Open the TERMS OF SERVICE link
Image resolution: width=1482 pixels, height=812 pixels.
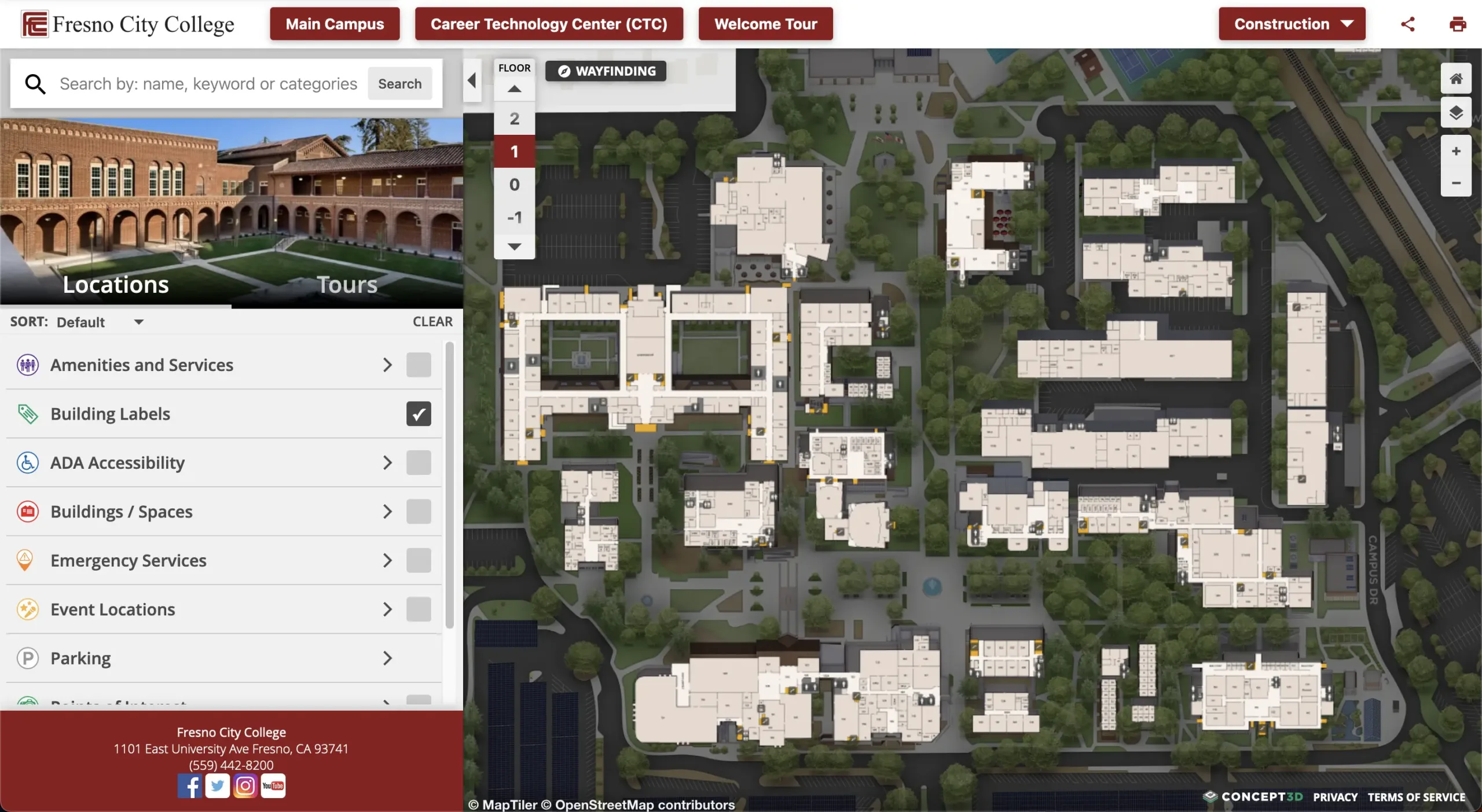tap(1416, 797)
